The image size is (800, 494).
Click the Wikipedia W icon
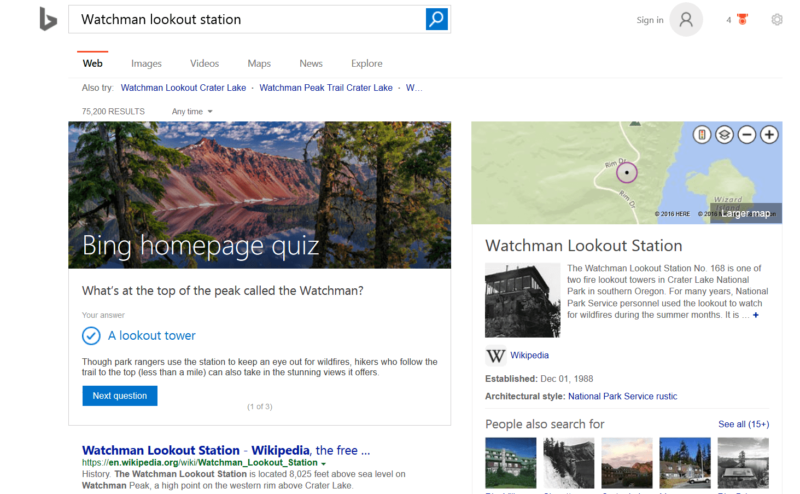(x=495, y=356)
